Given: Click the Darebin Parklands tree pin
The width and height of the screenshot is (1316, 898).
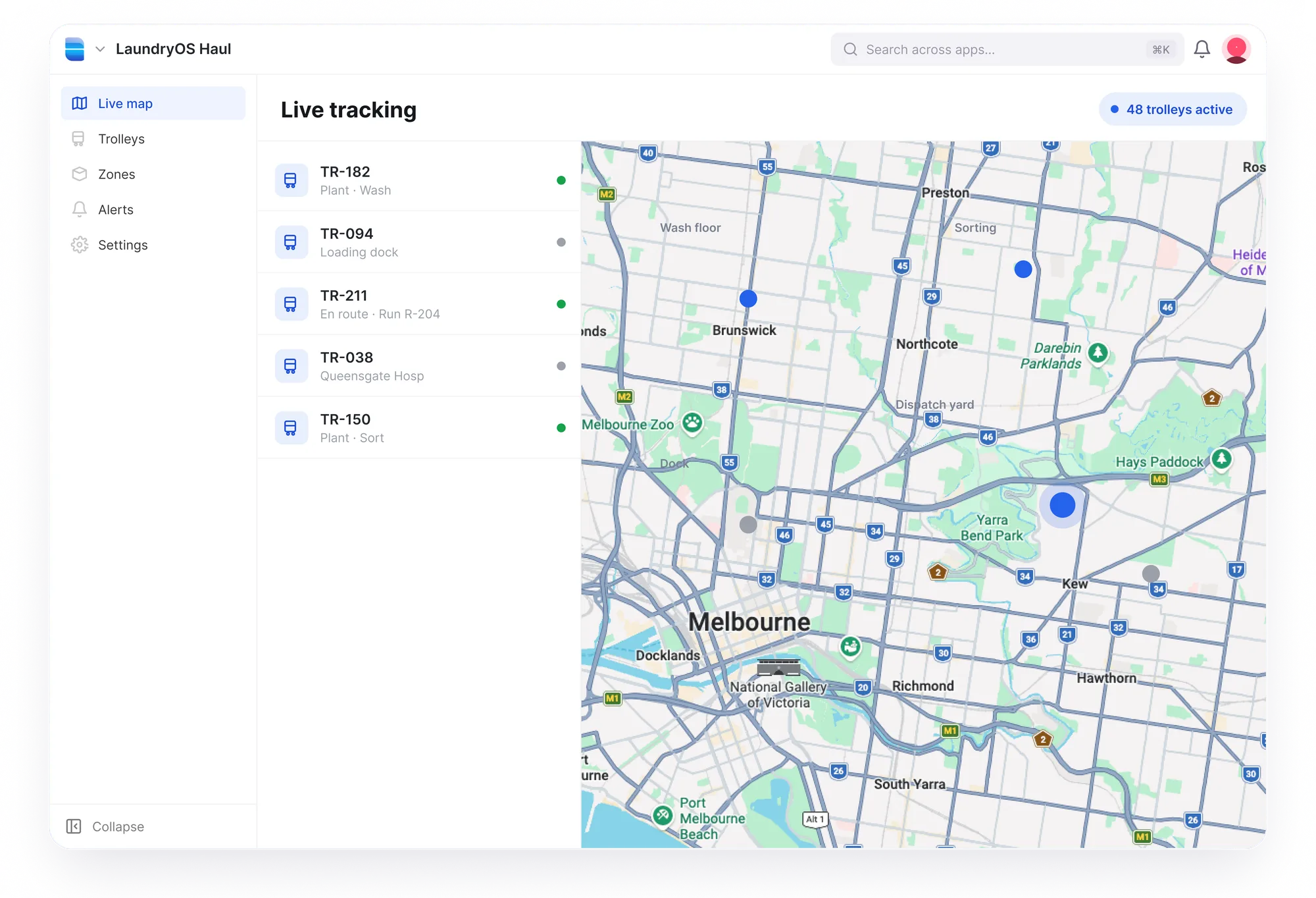Looking at the screenshot, I should (x=1098, y=353).
